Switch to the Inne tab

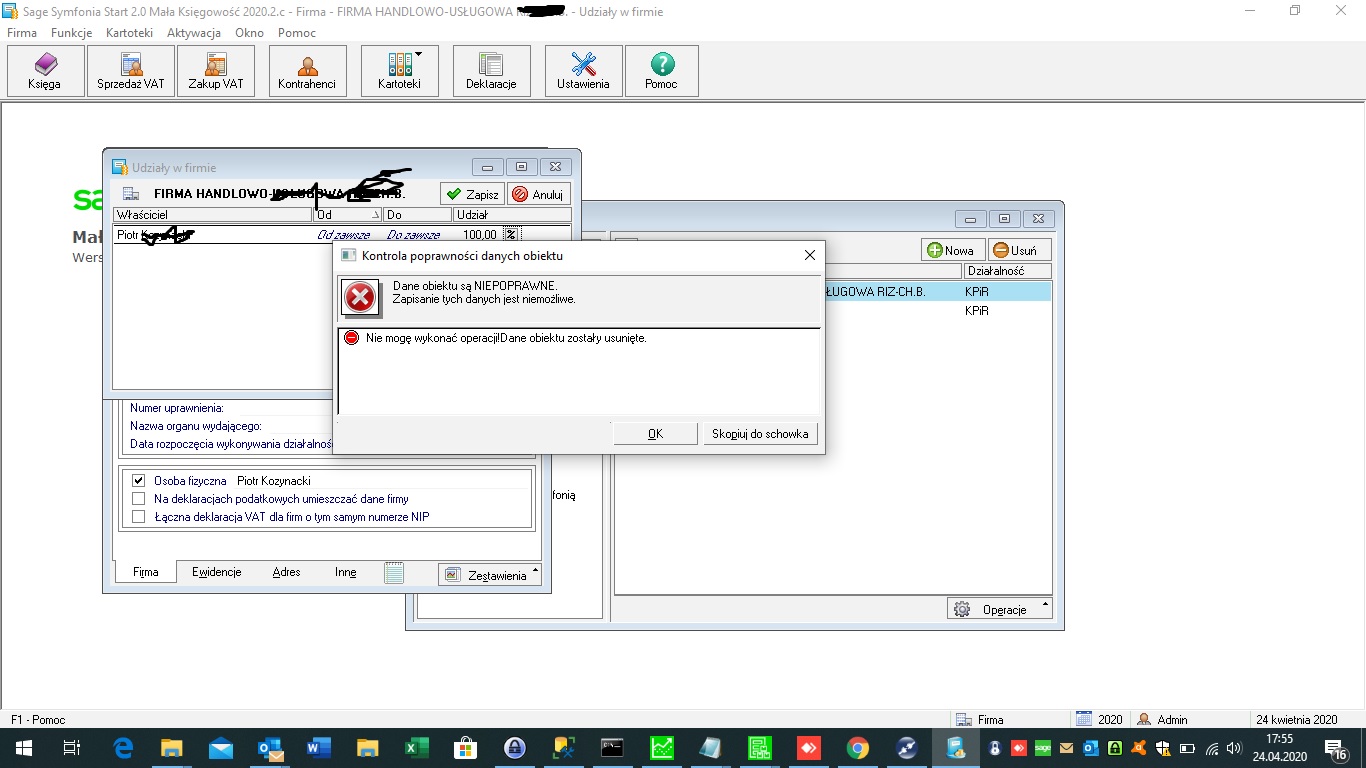(x=346, y=572)
